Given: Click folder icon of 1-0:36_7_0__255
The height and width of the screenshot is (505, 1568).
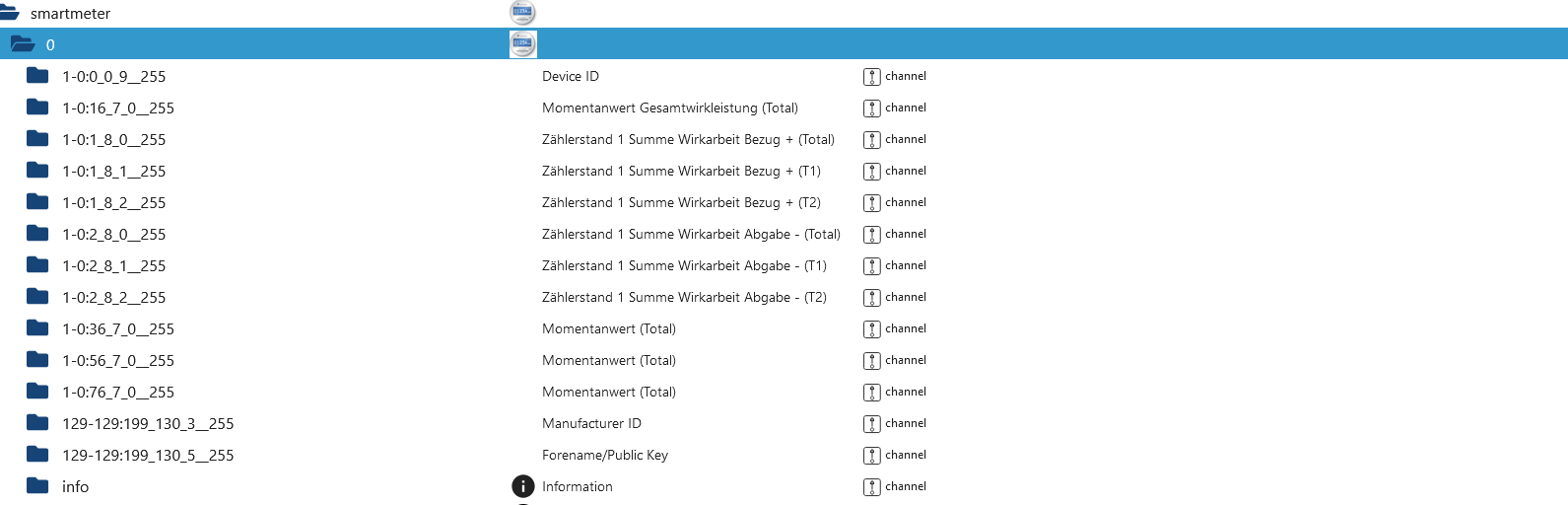Looking at the screenshot, I should [37, 328].
